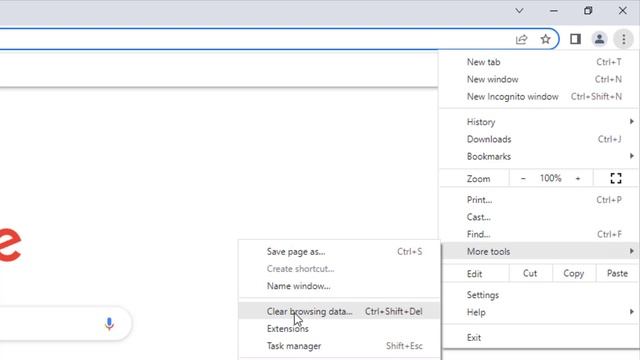Click the Paste button in Edit row
The width and height of the screenshot is (640, 360).
(617, 273)
